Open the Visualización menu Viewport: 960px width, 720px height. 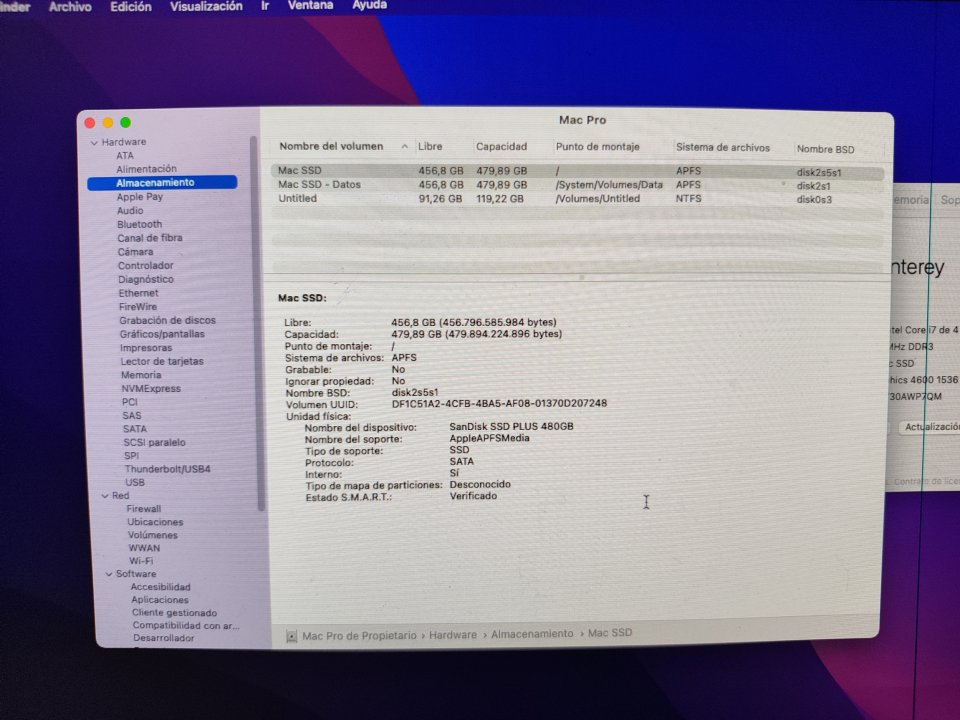(206, 6)
